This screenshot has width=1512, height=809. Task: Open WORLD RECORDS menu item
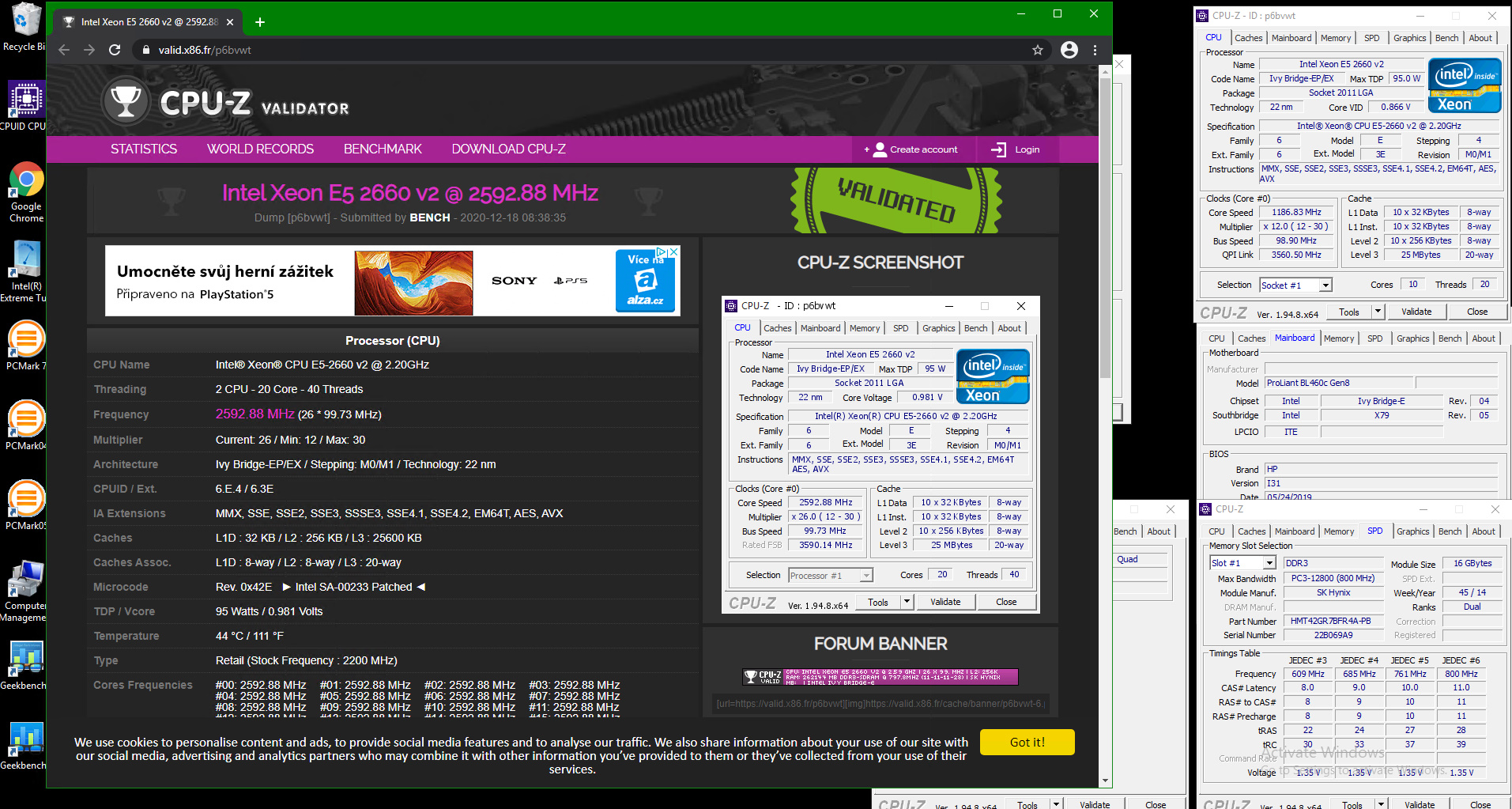[260, 149]
